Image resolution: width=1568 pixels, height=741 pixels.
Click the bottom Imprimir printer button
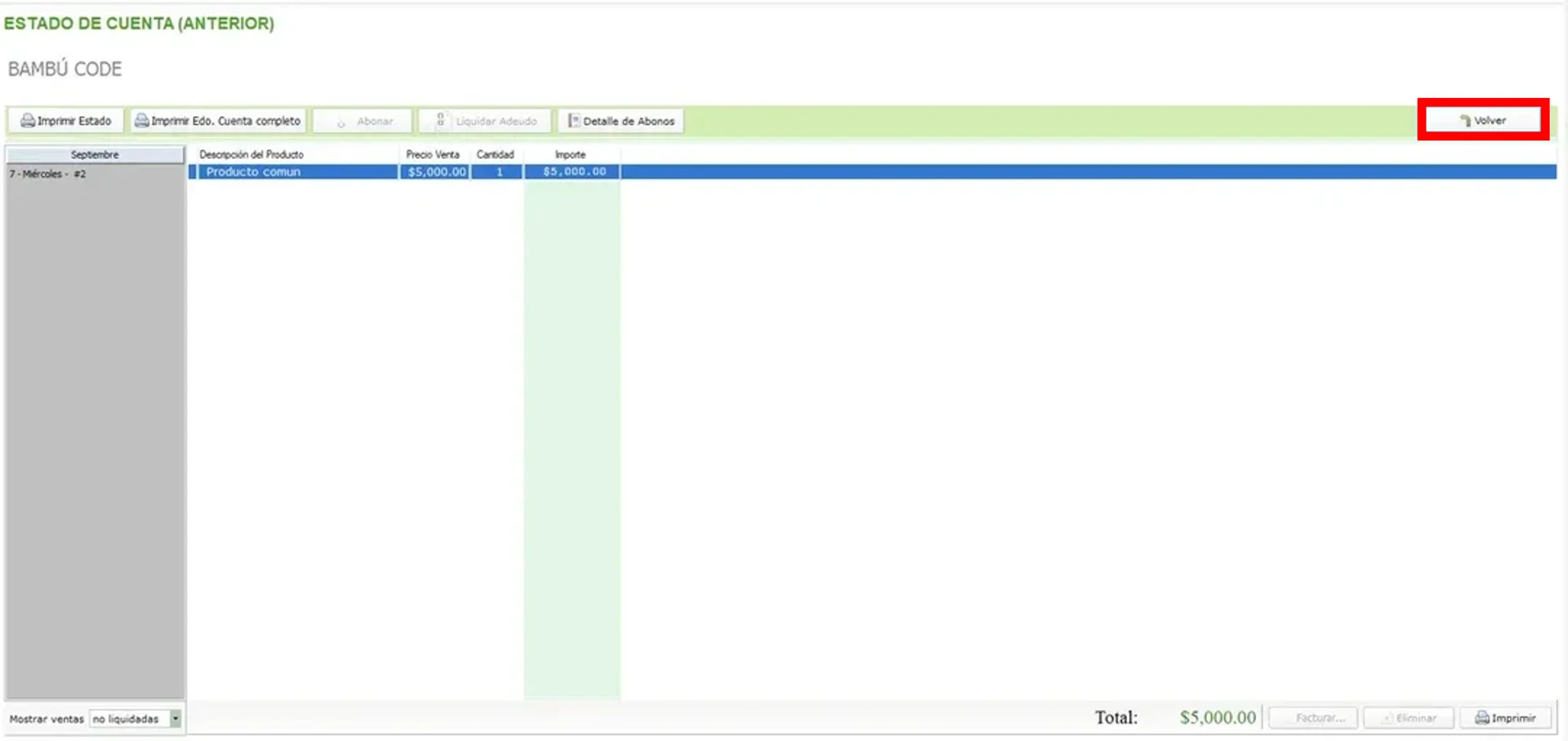[x=1505, y=718]
